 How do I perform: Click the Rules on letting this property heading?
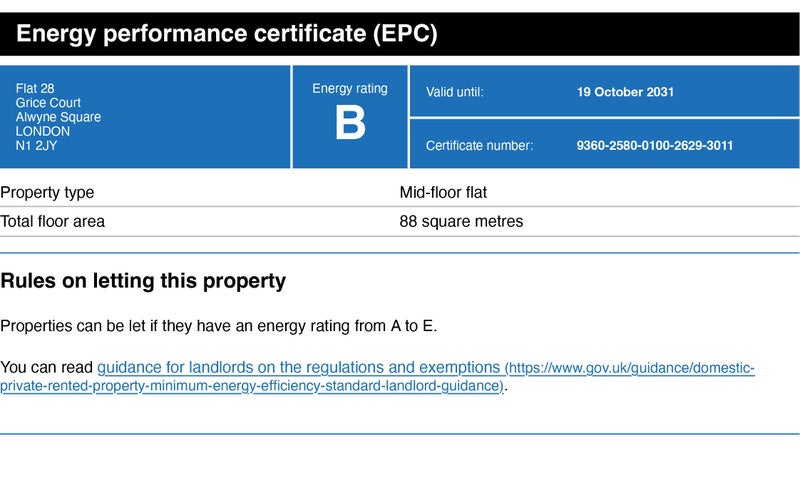(x=143, y=281)
